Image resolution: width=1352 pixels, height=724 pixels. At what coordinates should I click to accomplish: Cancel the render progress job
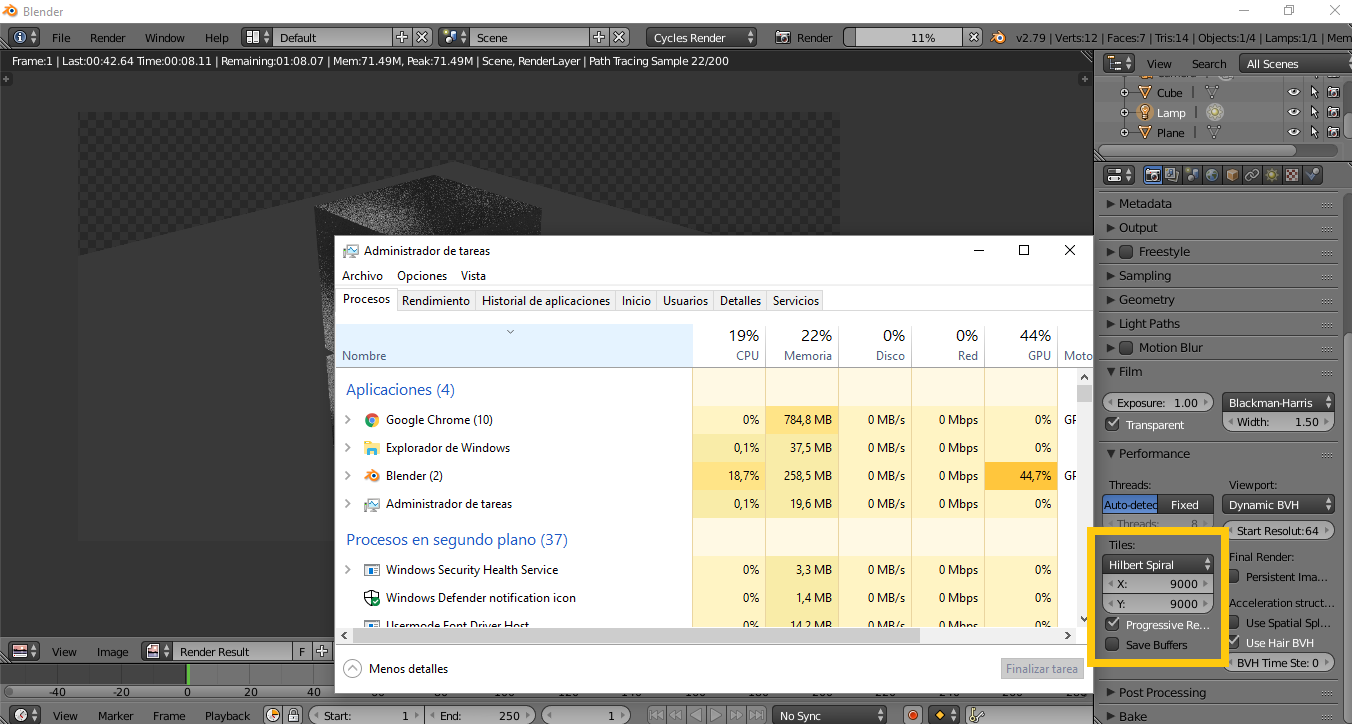point(973,37)
